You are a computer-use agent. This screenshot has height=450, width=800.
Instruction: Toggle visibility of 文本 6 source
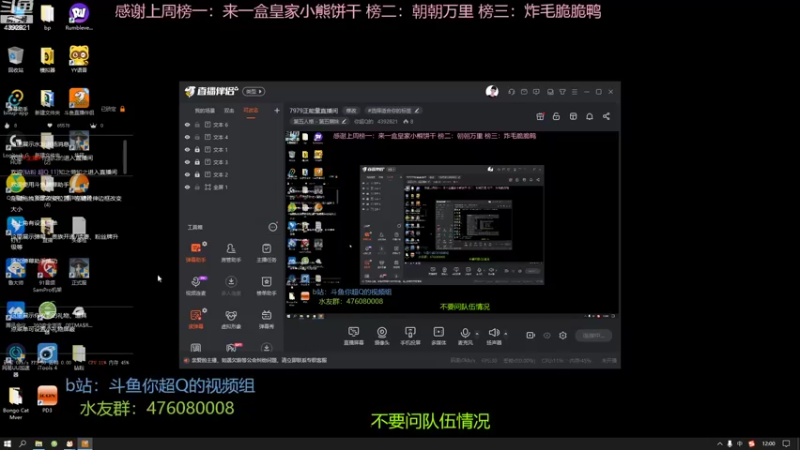click(x=187, y=124)
